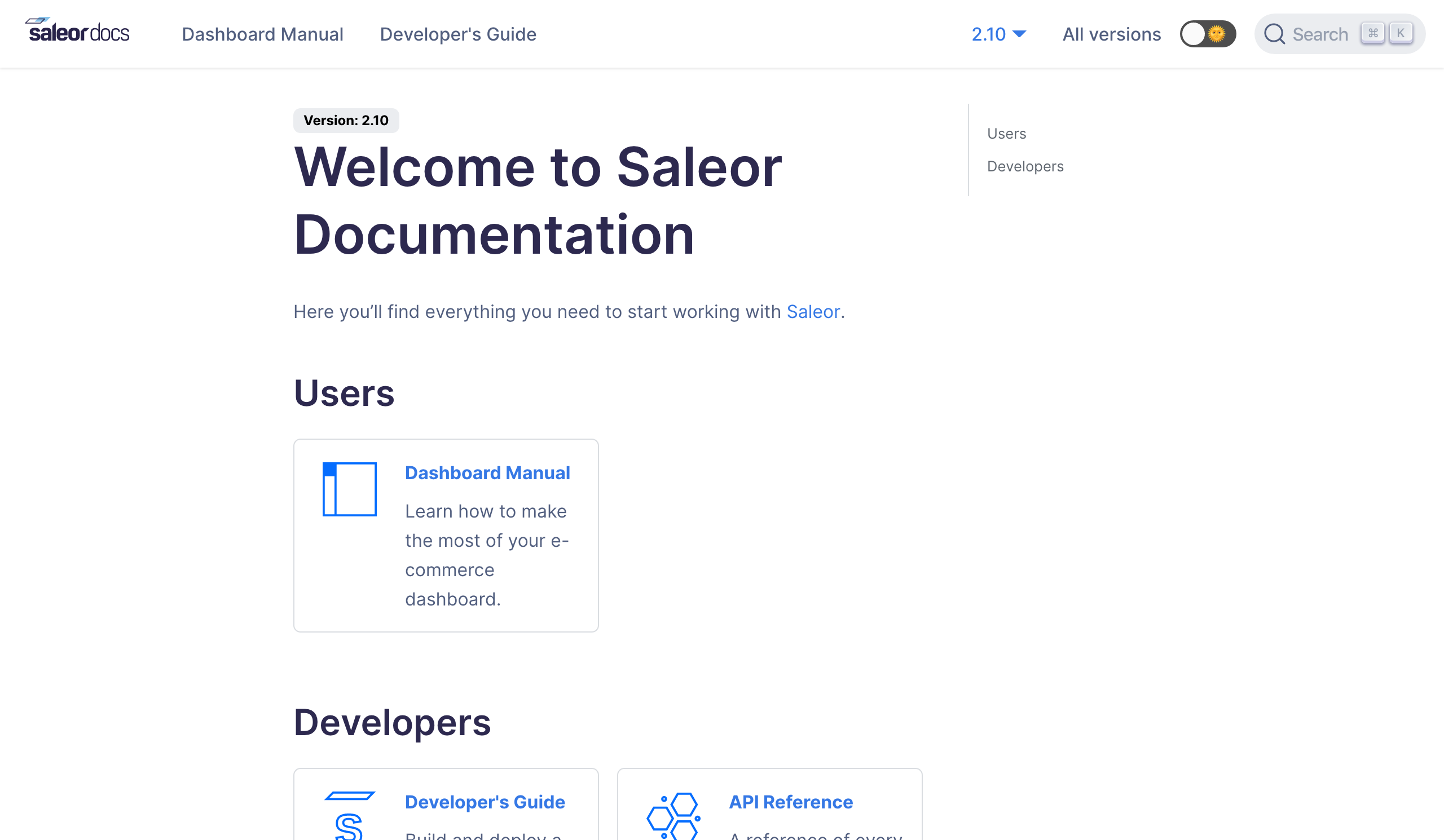Click the Search input field
1444x840 pixels.
coord(1339,34)
